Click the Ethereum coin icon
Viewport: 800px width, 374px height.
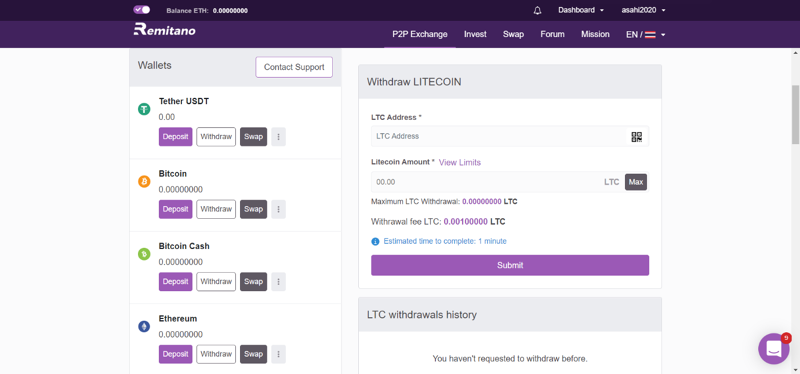(144, 326)
